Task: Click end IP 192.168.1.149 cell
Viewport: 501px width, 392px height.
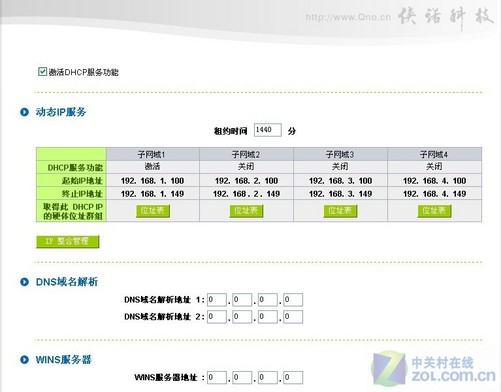Action: point(152,194)
